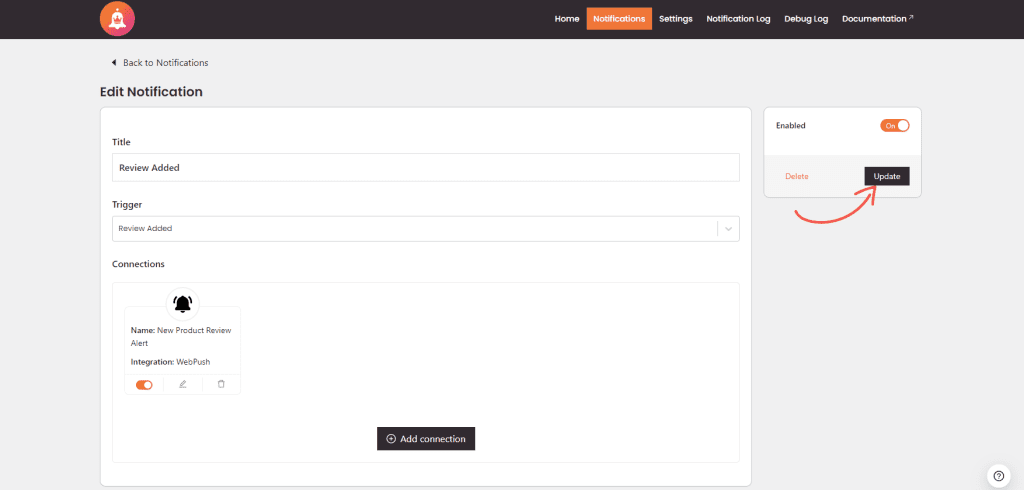Delete the WebPush connection with trash icon

(x=221, y=384)
